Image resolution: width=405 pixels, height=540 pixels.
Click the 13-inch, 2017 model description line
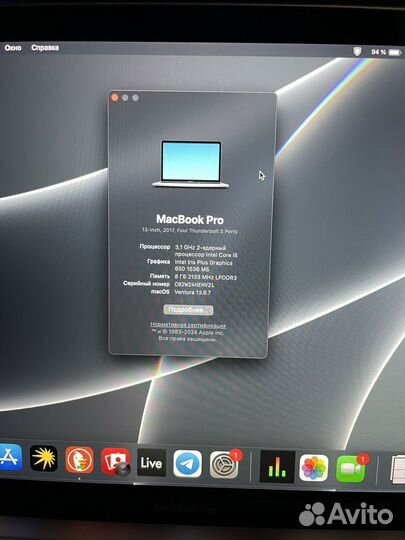coord(190,231)
